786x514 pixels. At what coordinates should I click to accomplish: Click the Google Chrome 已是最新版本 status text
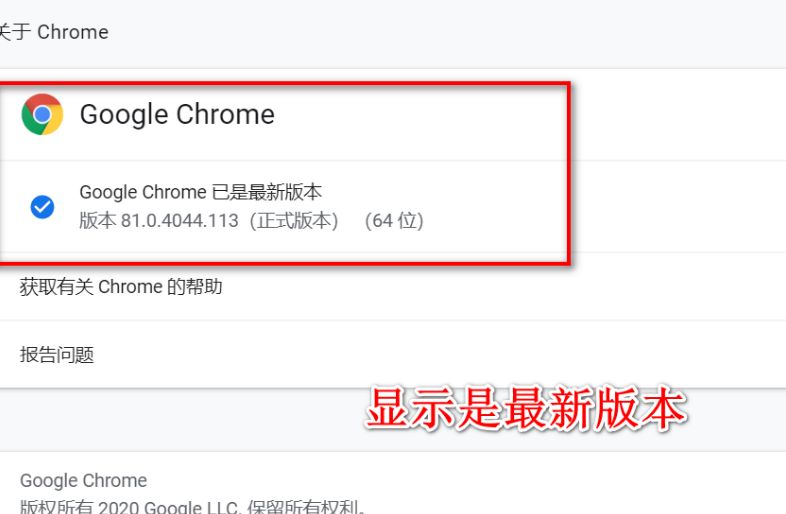200,192
